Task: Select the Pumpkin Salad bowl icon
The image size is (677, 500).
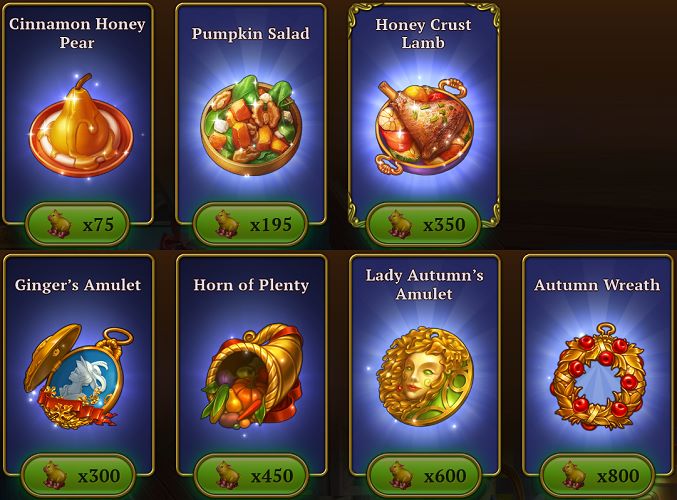Action: click(x=251, y=125)
